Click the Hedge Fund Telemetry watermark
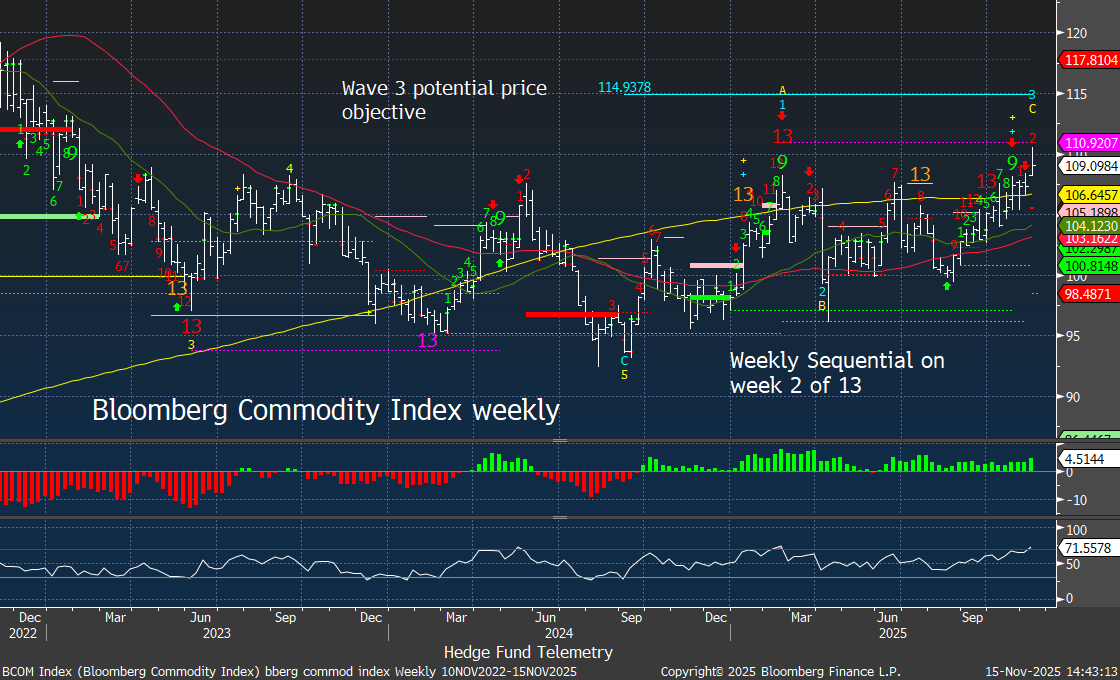Viewport: 1120px width, 680px height. click(x=528, y=652)
